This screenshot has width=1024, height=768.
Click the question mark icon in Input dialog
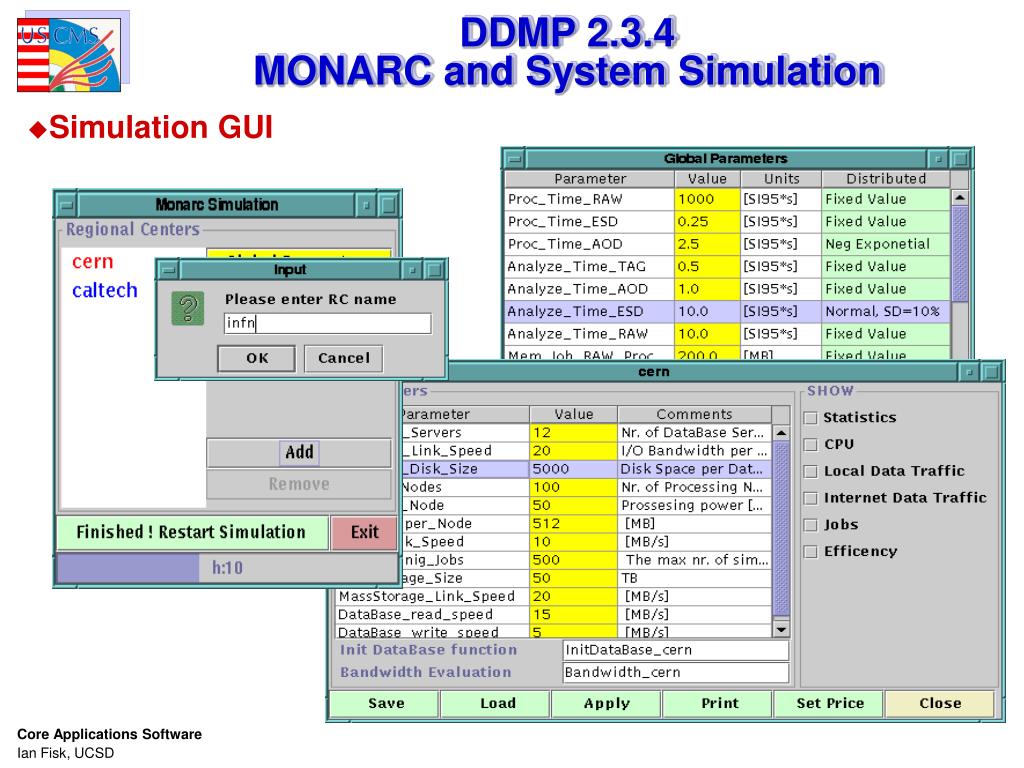pyautogui.click(x=188, y=308)
